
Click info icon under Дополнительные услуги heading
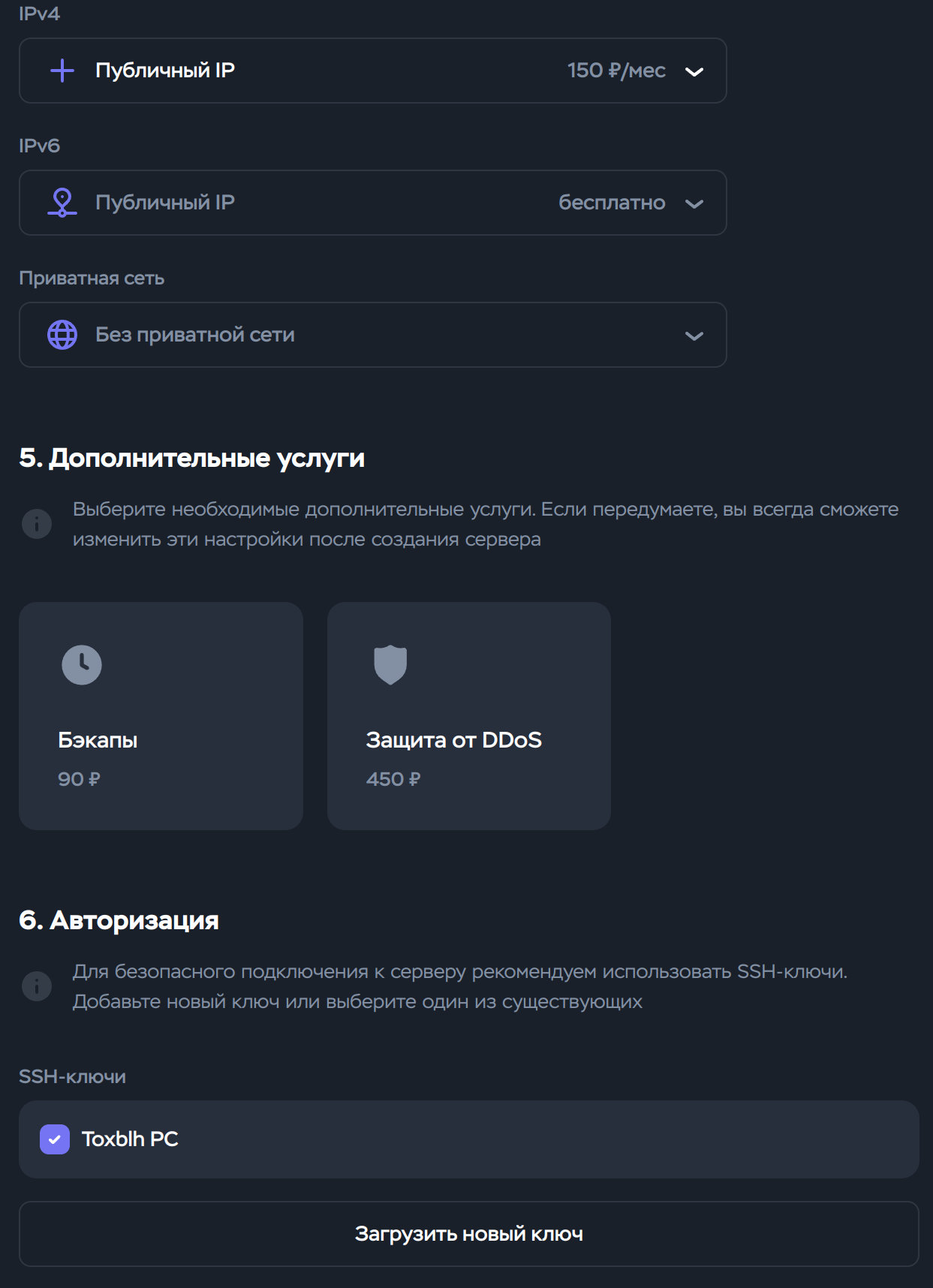coord(37,524)
